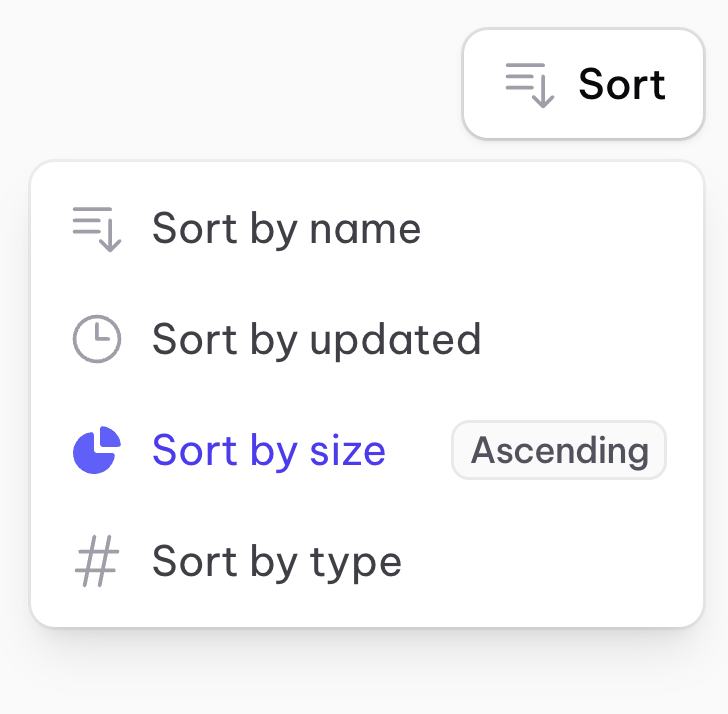The width and height of the screenshot is (728, 714).
Task: Click the 'Sort' text label on top button
Action: [621, 84]
